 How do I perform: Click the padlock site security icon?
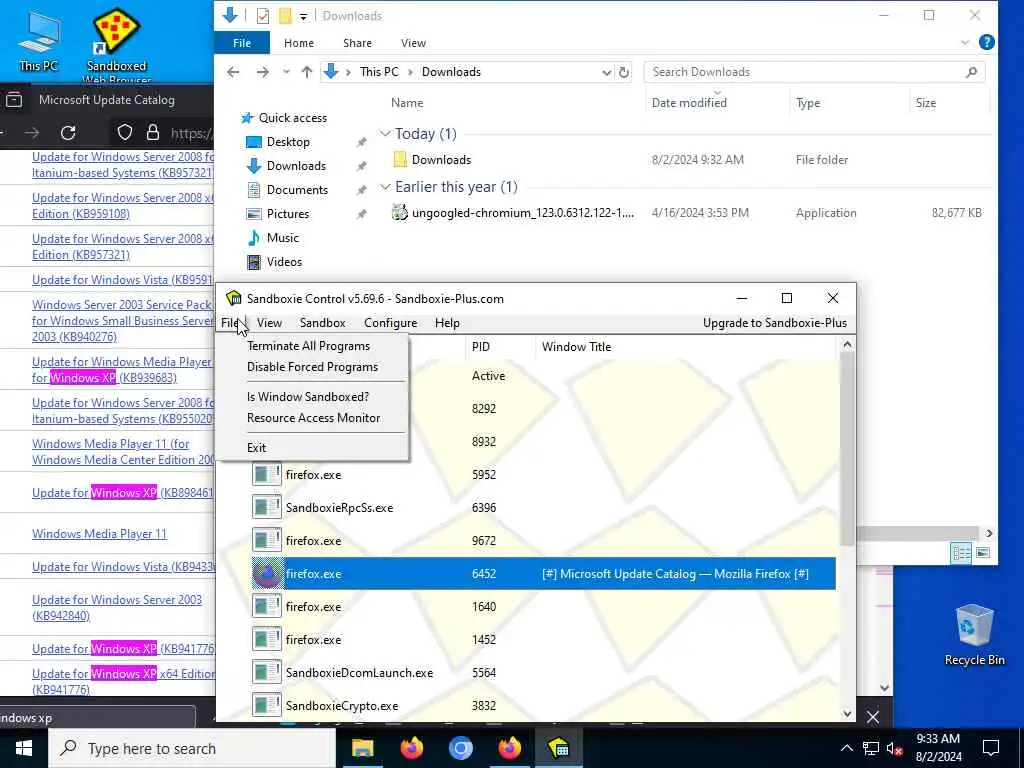pyautogui.click(x=153, y=133)
